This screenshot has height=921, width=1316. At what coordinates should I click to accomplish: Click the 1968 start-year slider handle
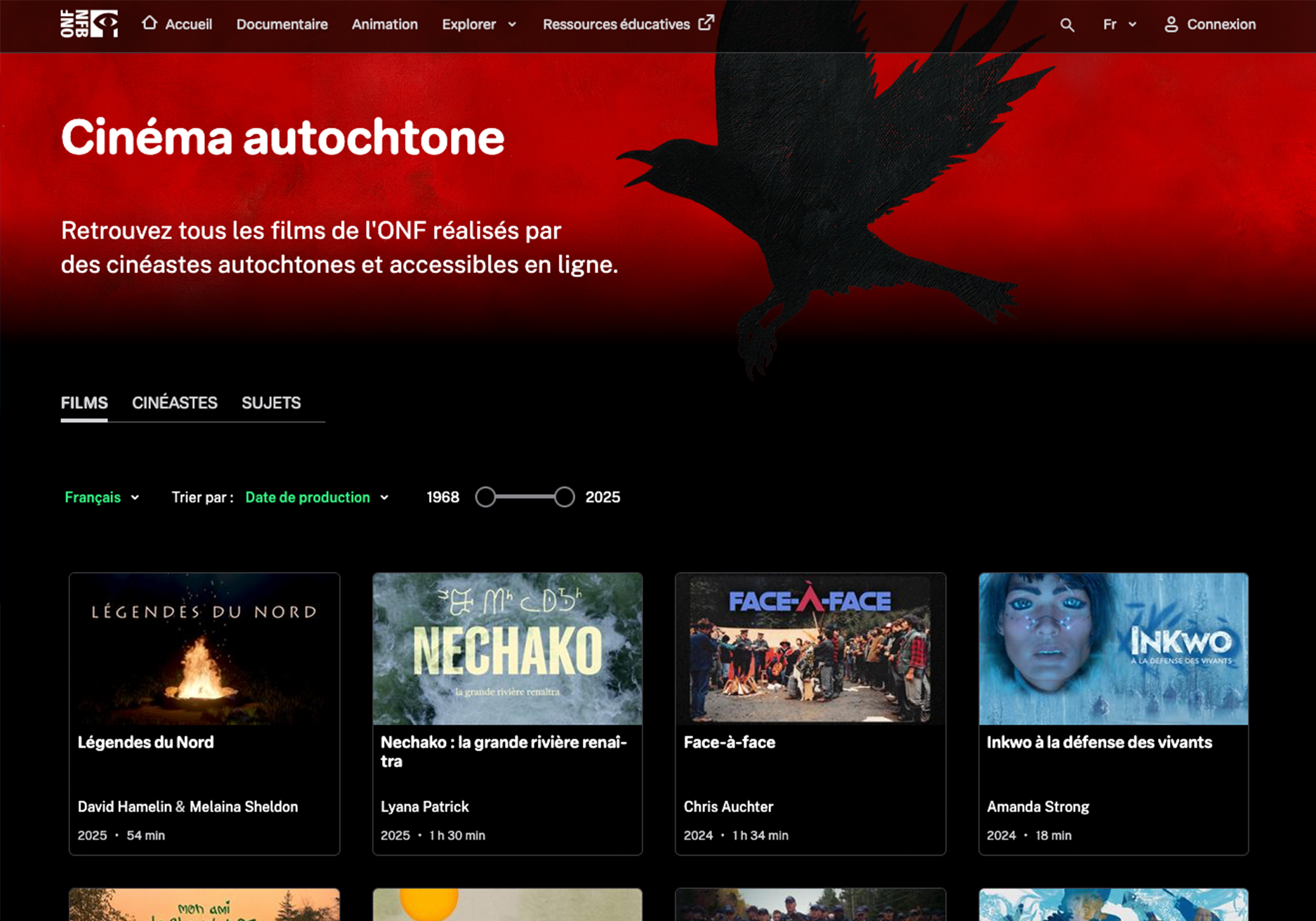point(485,497)
